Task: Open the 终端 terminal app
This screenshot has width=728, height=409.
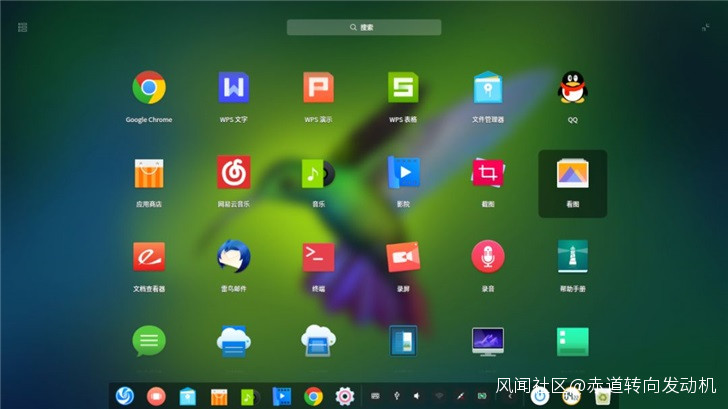Action: 318,257
